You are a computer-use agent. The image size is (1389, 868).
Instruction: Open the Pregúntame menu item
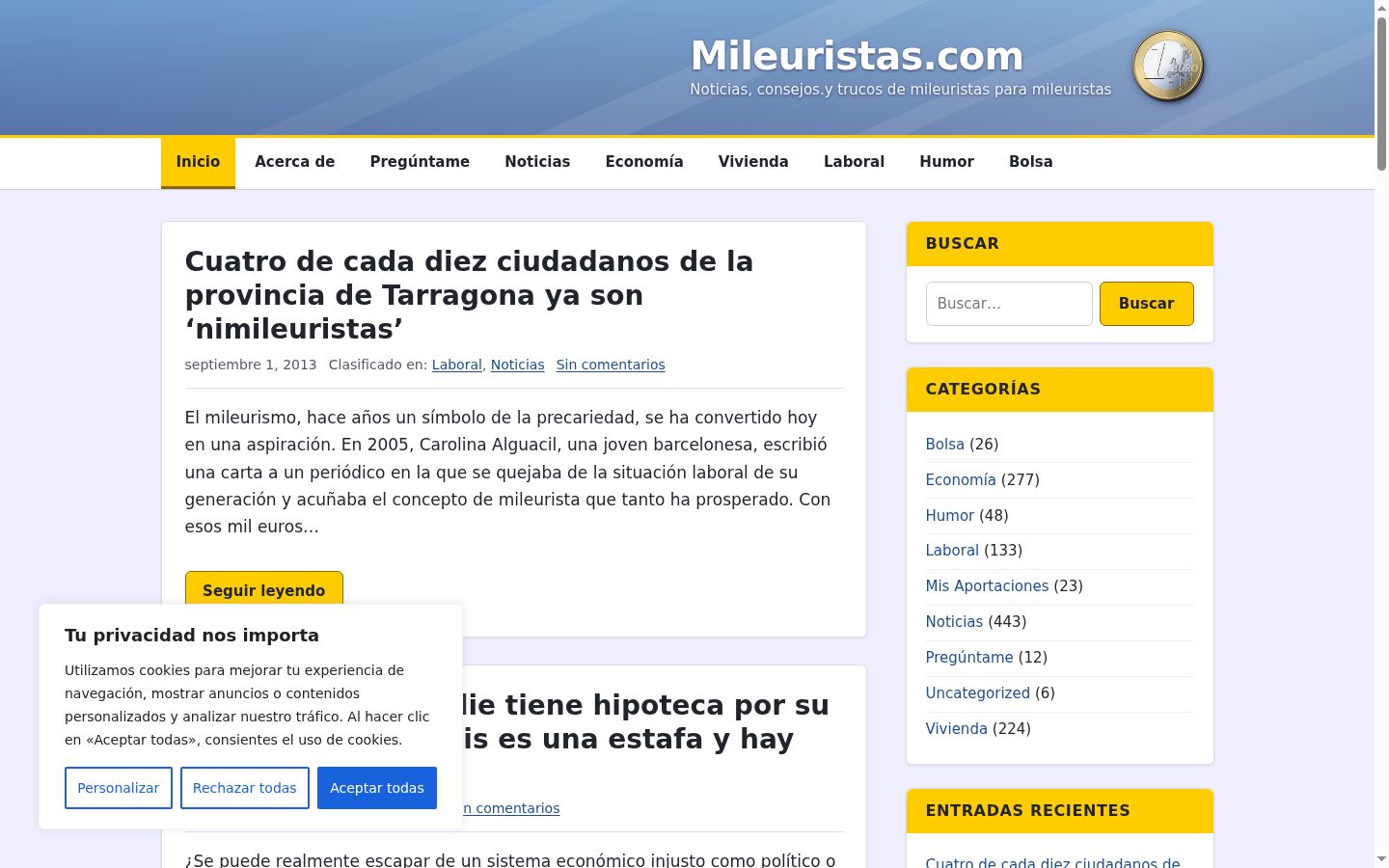[420, 162]
